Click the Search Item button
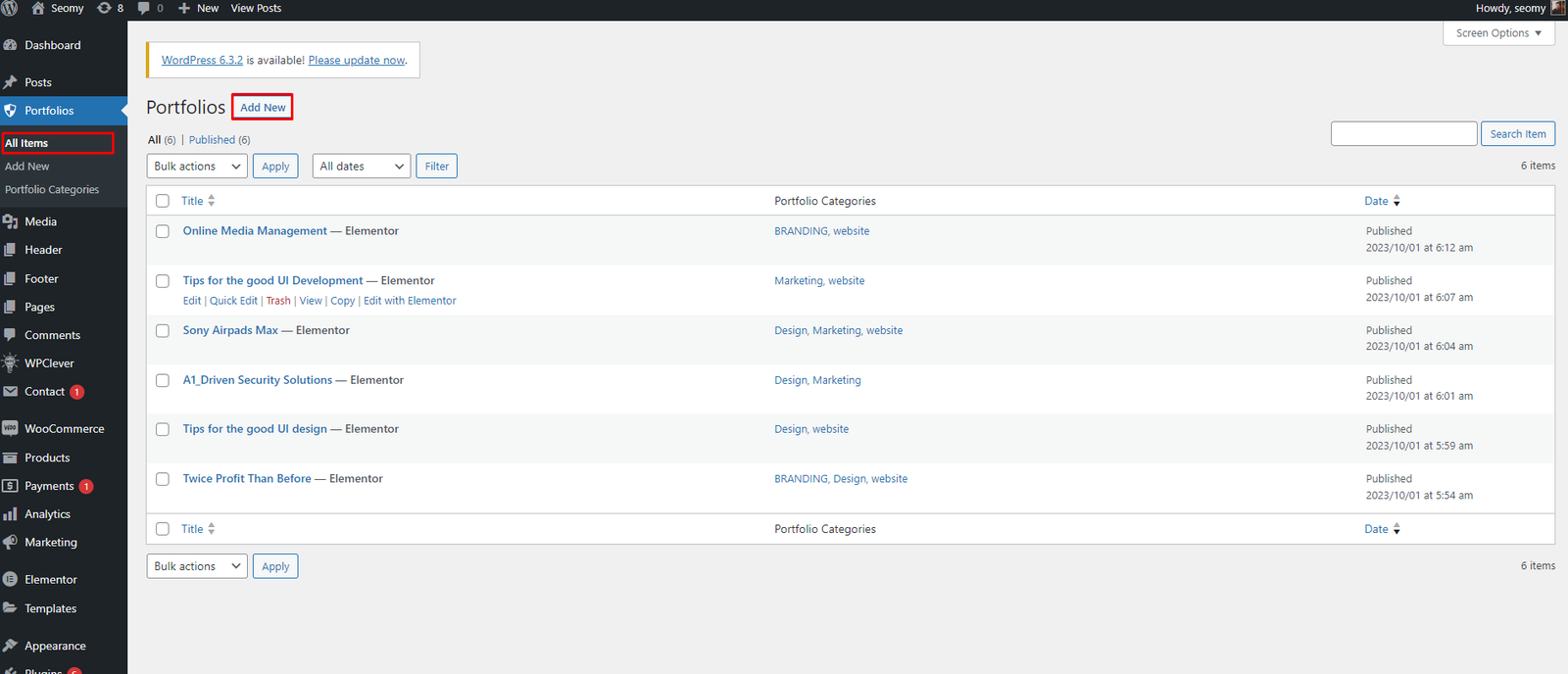1568x674 pixels. (x=1518, y=134)
